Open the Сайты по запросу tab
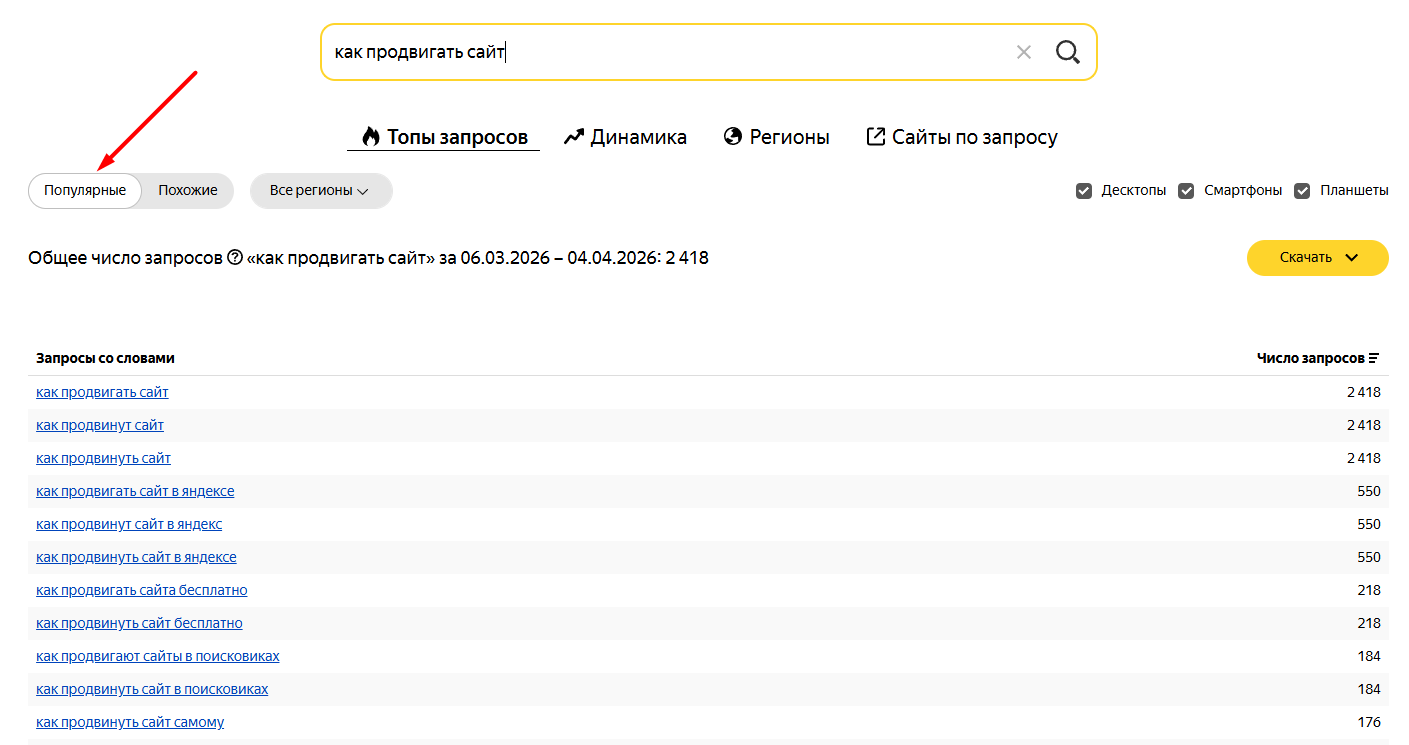Viewport: 1409px width, 745px height. pos(973,136)
